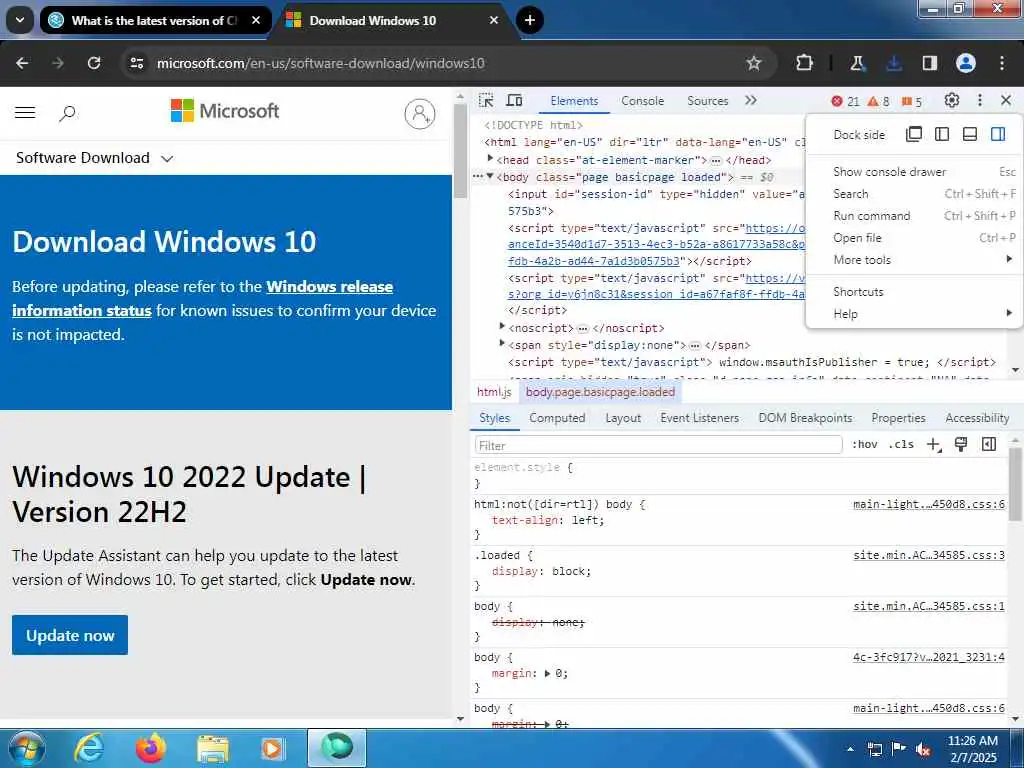The height and width of the screenshot is (768, 1024).
Task: Click the Styles filter input field
Action: pyautogui.click(x=658, y=445)
